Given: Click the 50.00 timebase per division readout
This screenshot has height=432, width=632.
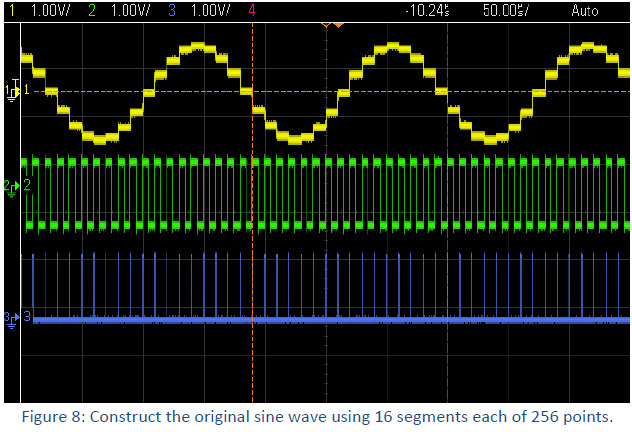Looking at the screenshot, I should 506,10.
